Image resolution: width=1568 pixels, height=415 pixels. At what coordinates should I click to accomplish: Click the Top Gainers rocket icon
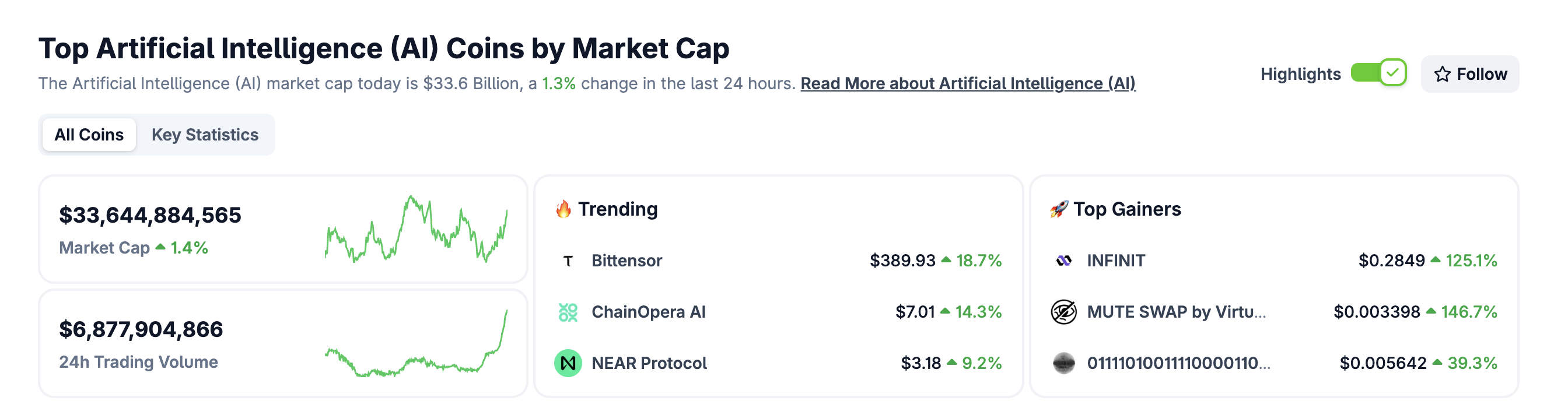[1059, 209]
